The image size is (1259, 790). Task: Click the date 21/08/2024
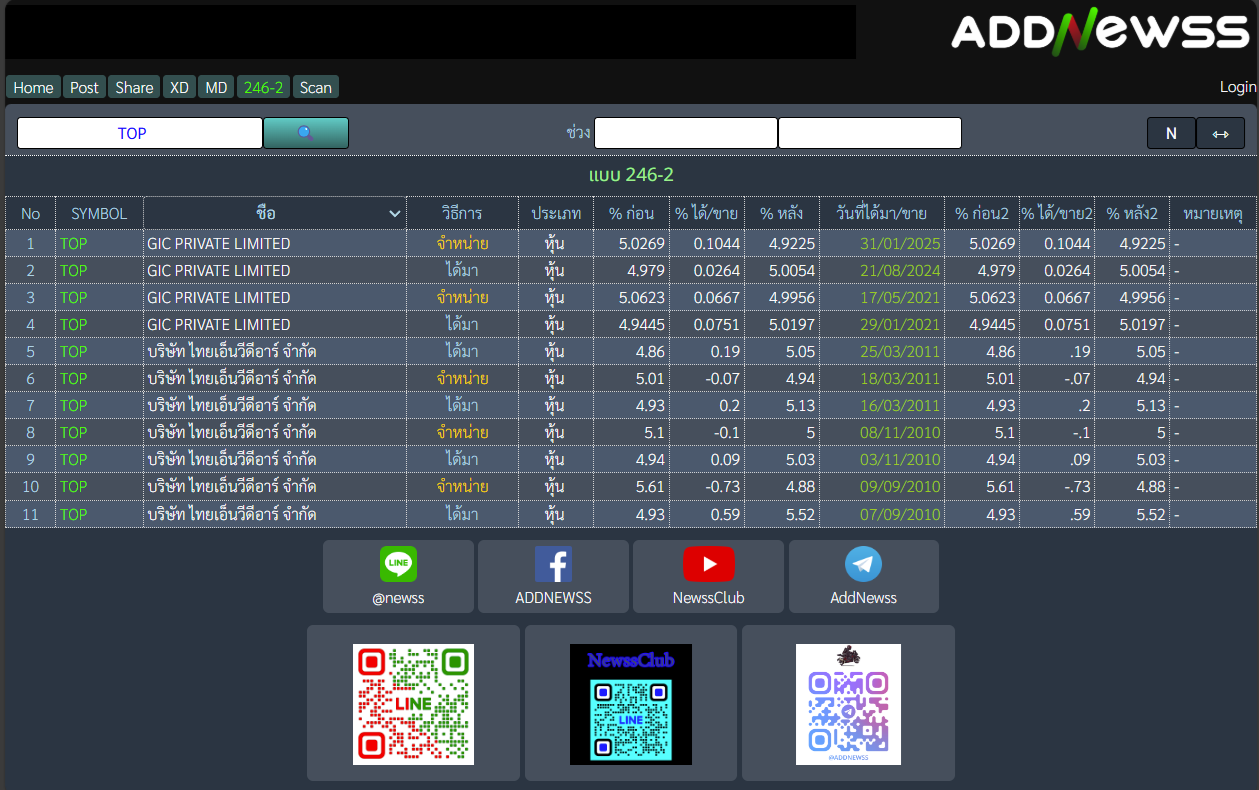pyautogui.click(x=900, y=271)
